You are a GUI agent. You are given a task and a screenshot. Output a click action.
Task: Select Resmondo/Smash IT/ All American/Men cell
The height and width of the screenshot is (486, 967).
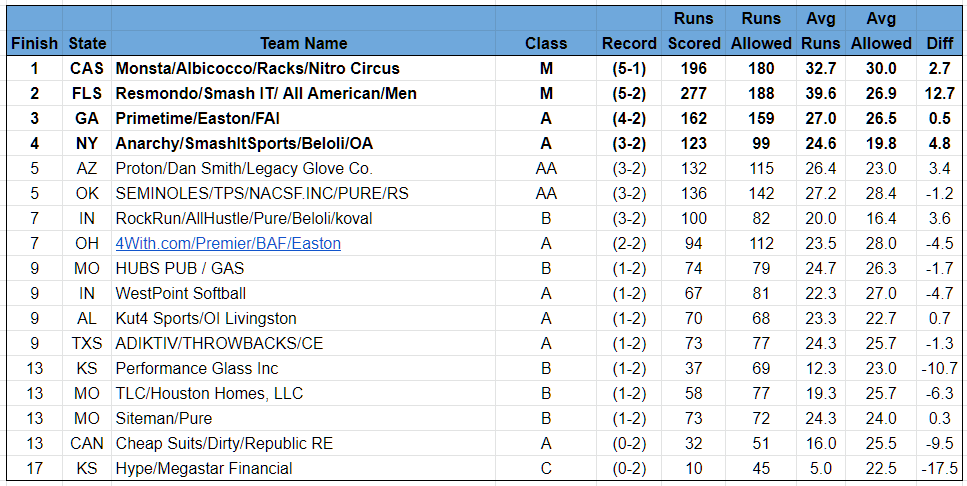[x=303, y=93]
